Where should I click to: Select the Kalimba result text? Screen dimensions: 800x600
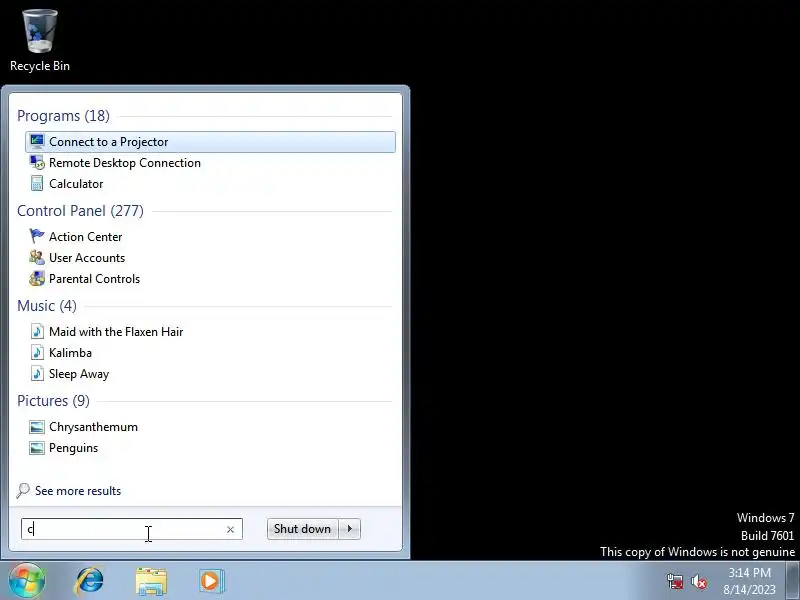(x=70, y=353)
